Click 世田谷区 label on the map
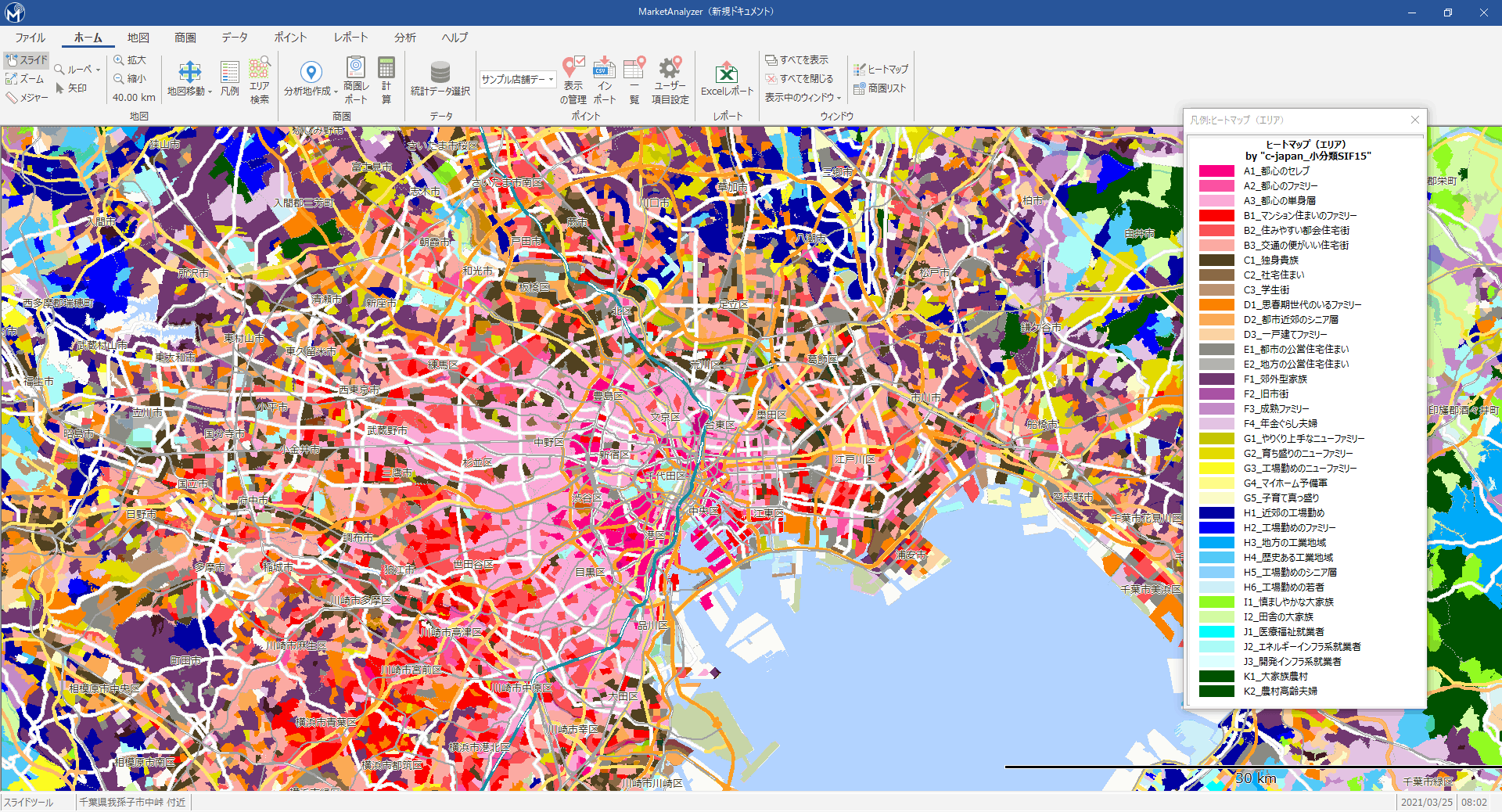The image size is (1502, 812). point(473,564)
